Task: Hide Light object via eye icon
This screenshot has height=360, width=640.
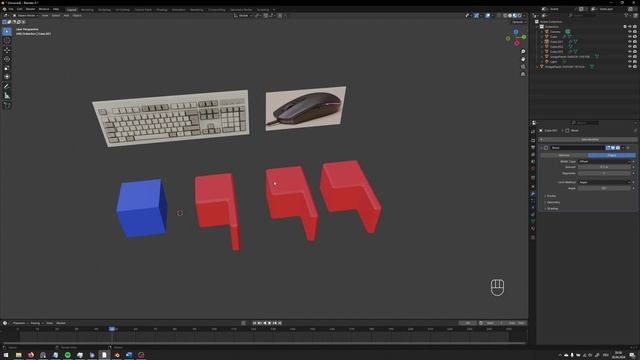Action: coord(629,62)
